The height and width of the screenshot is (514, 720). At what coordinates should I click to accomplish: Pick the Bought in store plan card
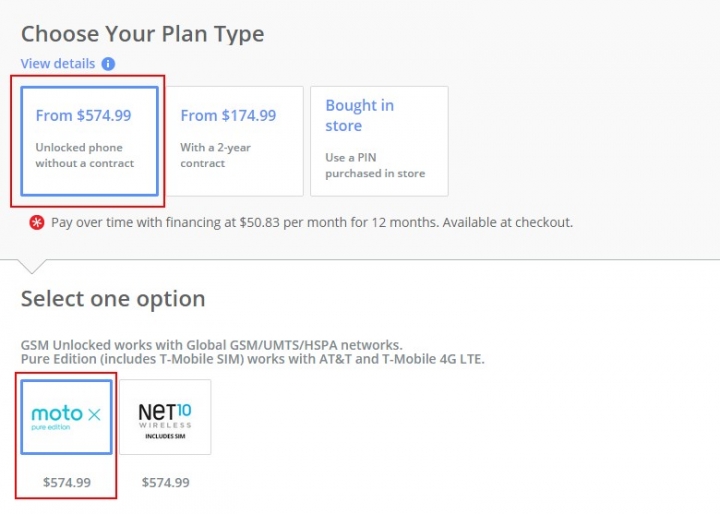click(x=379, y=141)
